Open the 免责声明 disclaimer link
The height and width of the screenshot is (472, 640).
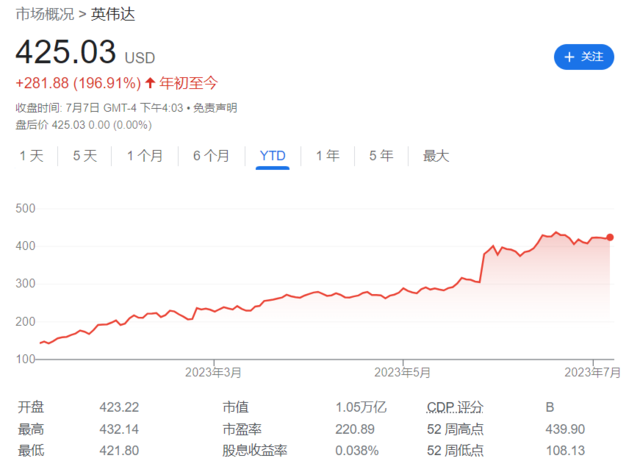click(215, 108)
